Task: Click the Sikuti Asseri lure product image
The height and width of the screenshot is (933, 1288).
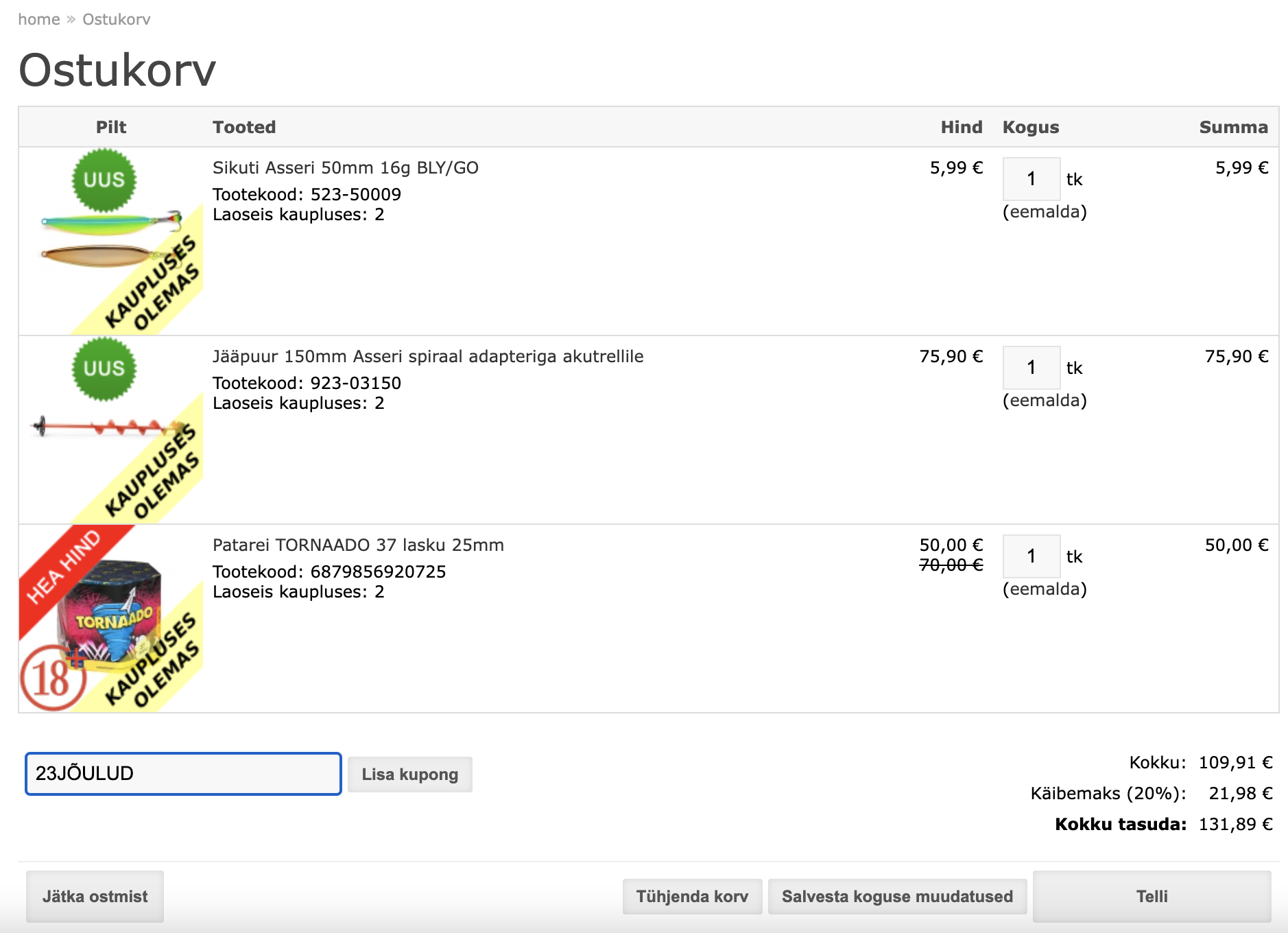Action: pos(110,241)
